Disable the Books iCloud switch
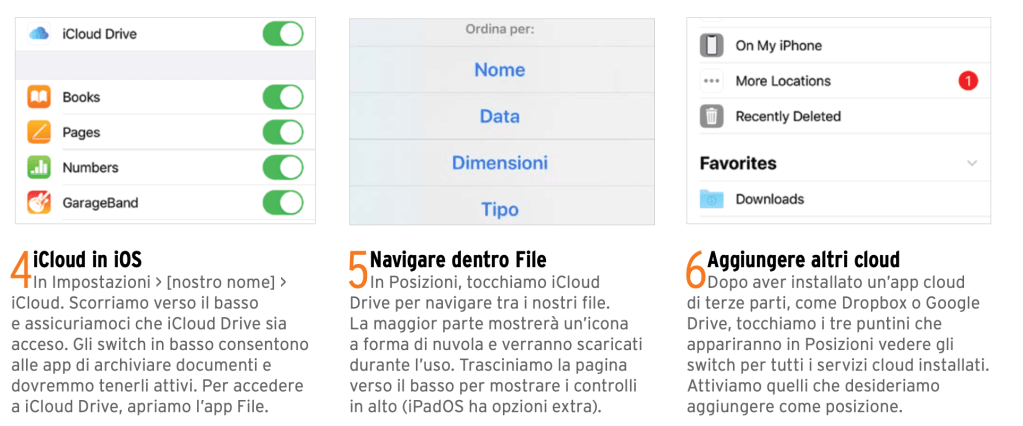 point(283,97)
